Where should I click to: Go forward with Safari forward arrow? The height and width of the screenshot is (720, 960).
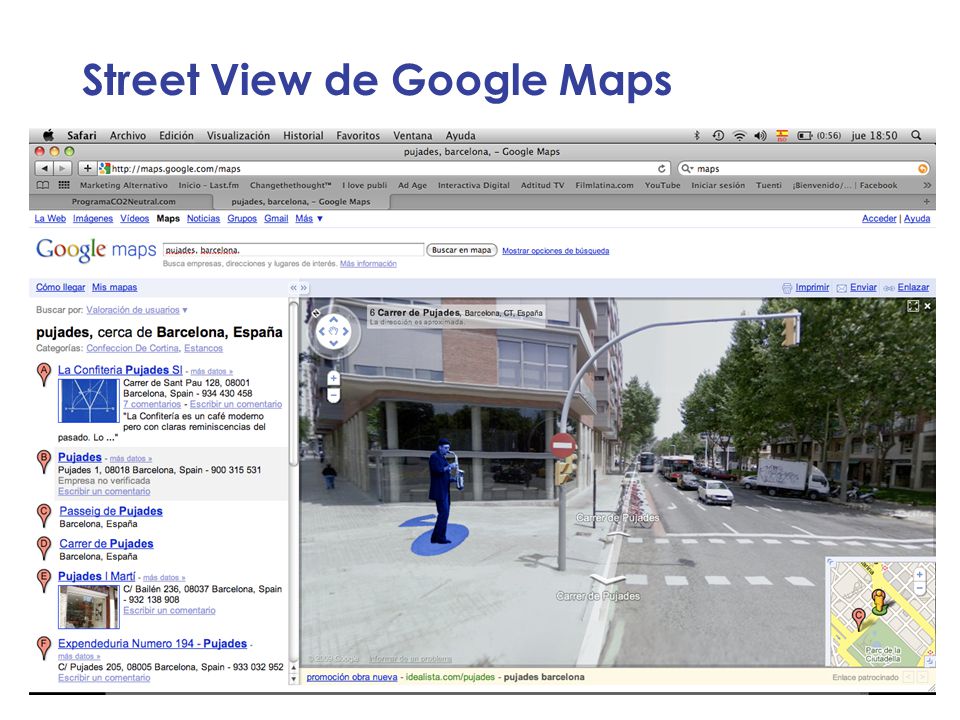[x=62, y=168]
